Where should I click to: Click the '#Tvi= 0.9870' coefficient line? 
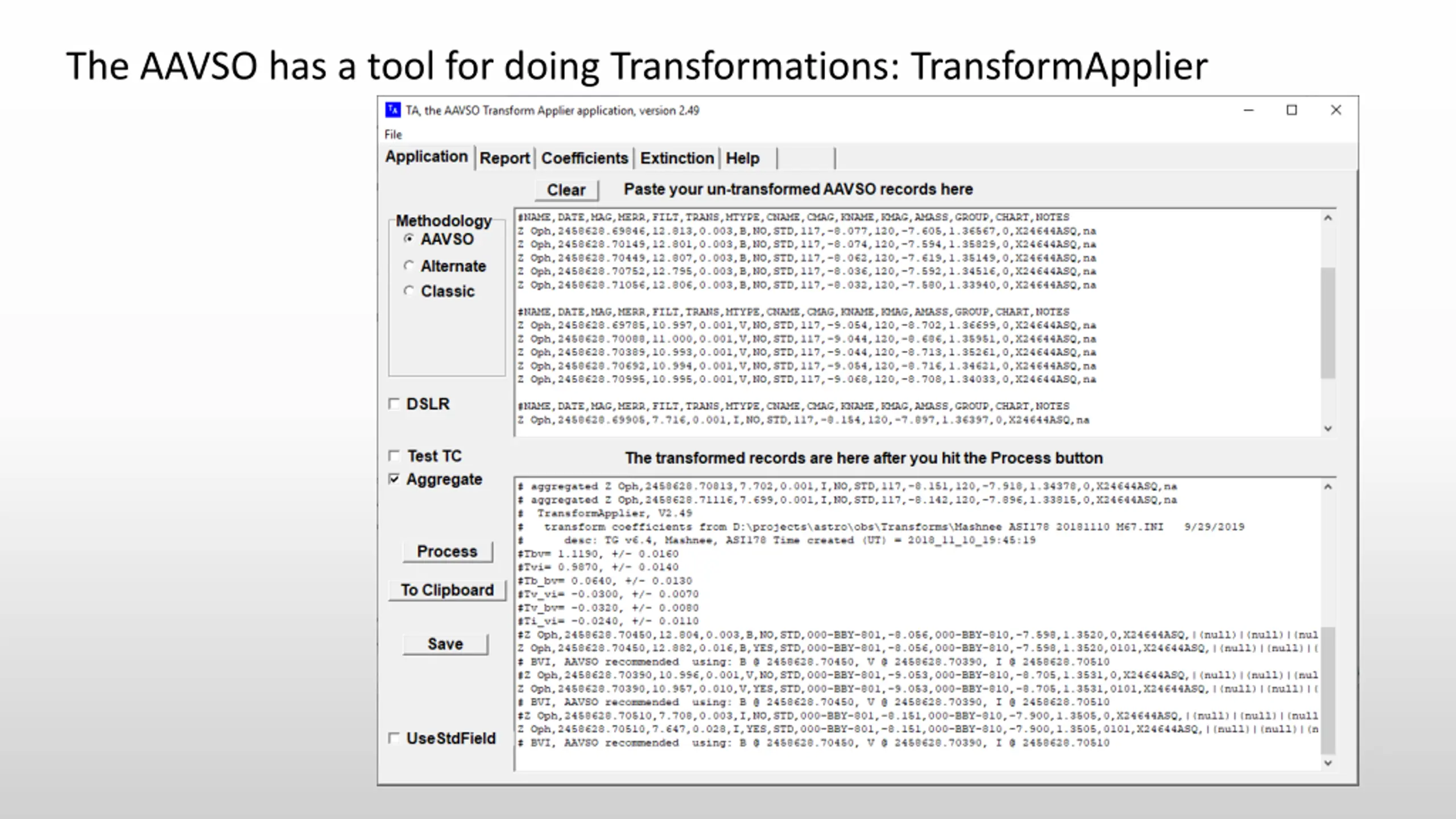(598, 567)
